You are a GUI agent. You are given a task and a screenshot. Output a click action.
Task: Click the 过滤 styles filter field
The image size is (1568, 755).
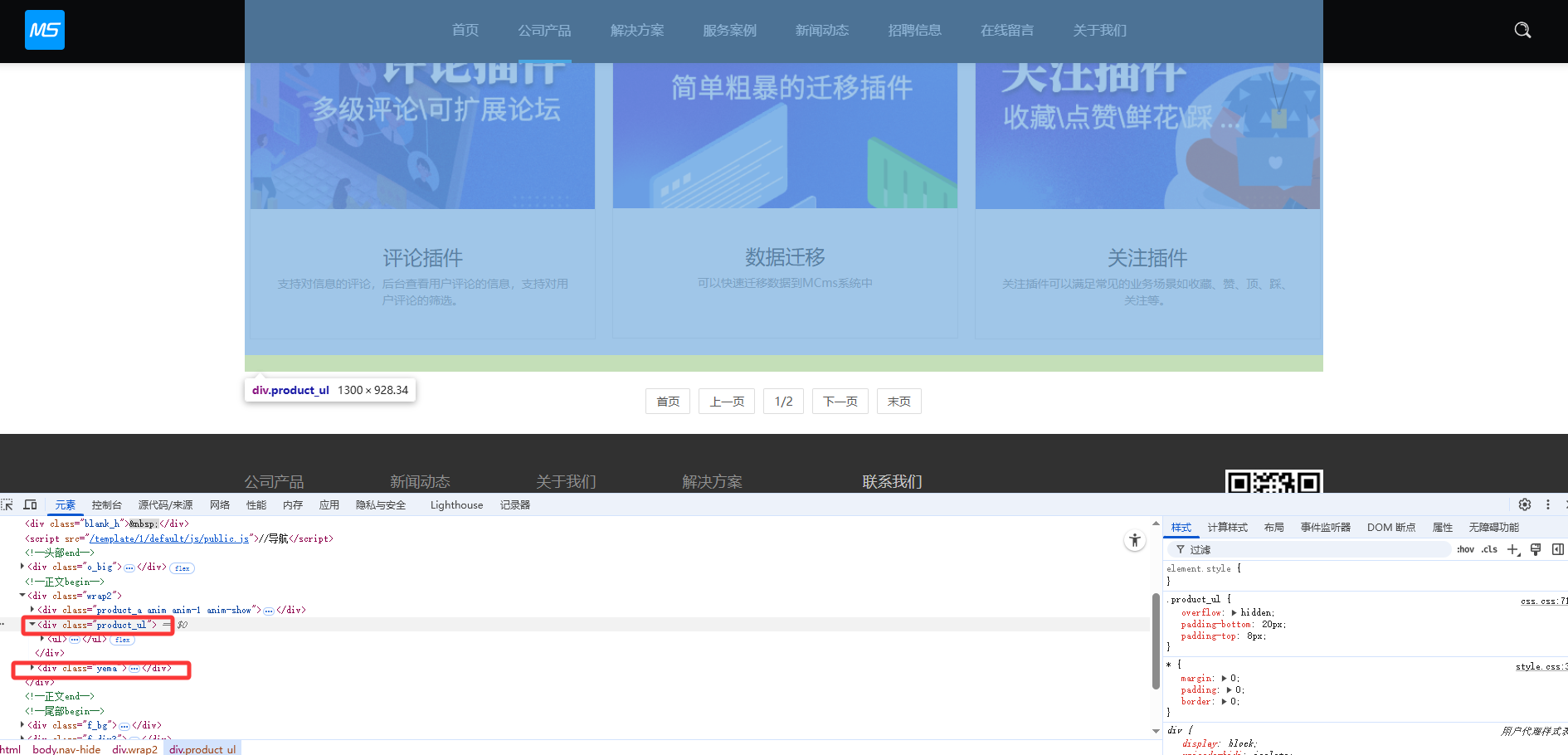tap(1311, 549)
